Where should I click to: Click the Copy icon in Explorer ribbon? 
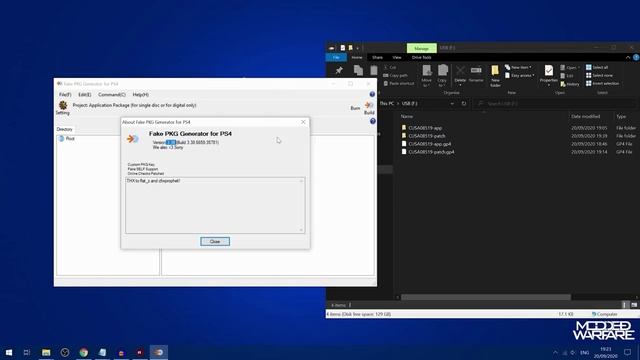click(x=358, y=71)
